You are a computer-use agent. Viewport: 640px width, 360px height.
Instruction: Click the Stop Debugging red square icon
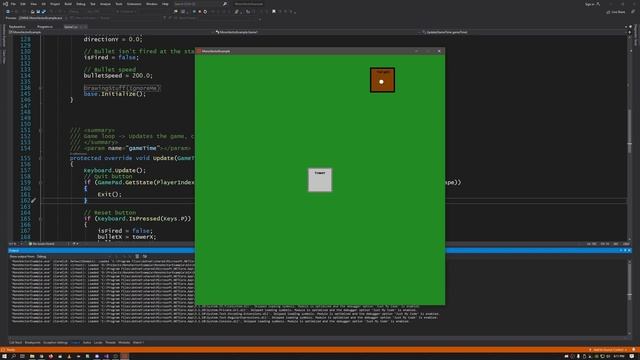[199, 12]
